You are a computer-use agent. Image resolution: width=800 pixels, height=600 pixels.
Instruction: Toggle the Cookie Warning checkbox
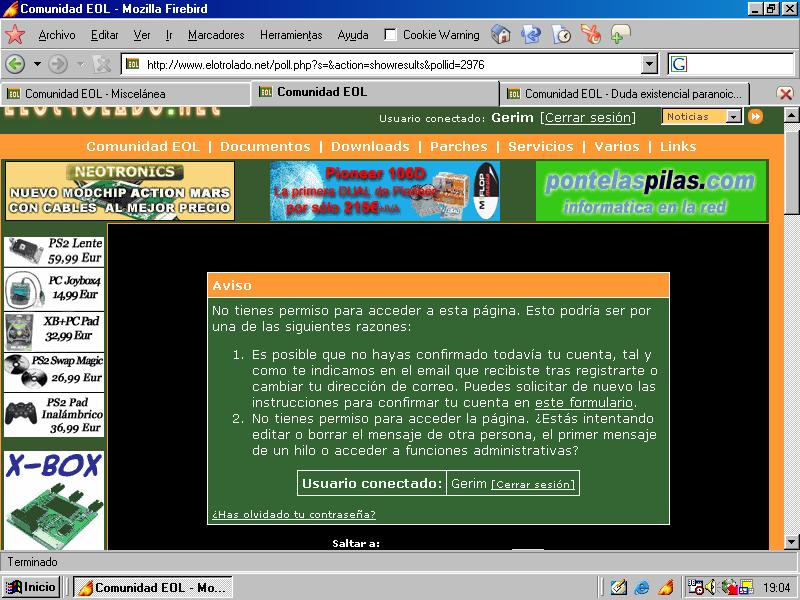point(390,35)
